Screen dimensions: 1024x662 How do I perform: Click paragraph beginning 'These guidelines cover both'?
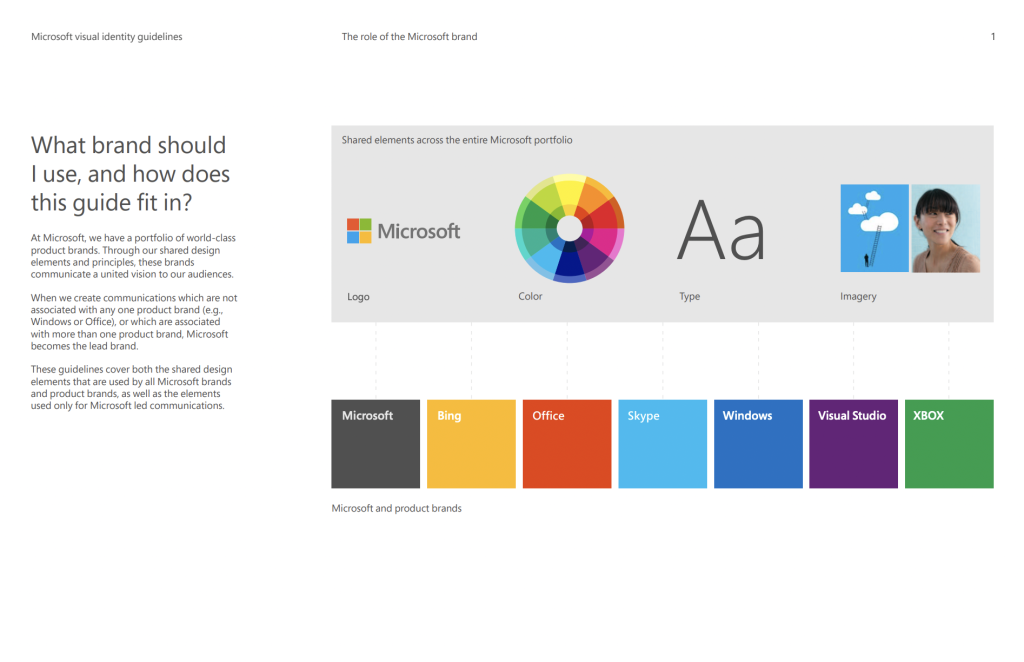[131, 387]
